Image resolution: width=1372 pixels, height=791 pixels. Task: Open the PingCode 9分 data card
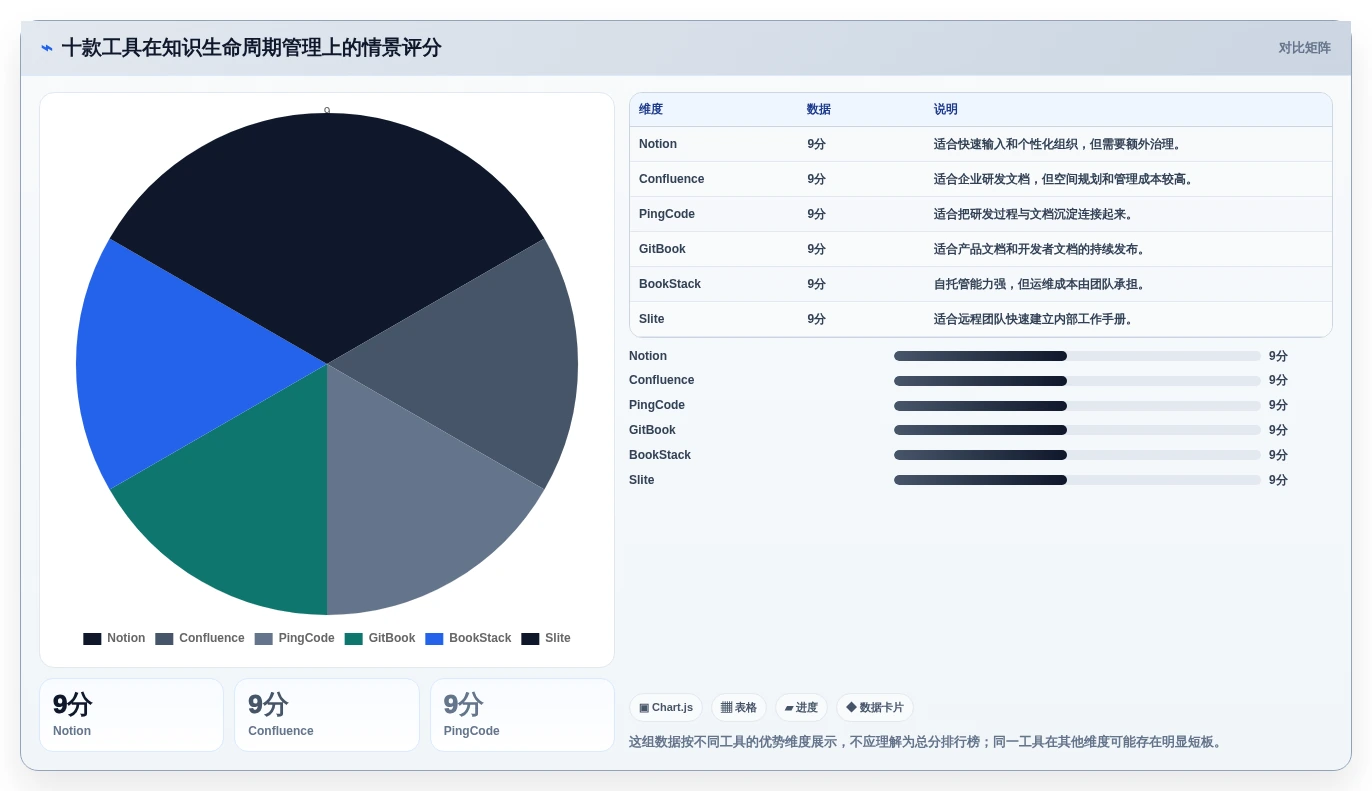[522, 715]
